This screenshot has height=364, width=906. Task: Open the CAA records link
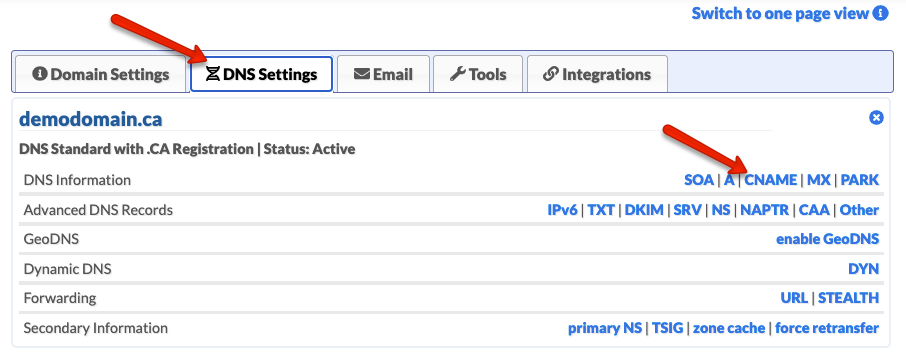pyautogui.click(x=814, y=210)
